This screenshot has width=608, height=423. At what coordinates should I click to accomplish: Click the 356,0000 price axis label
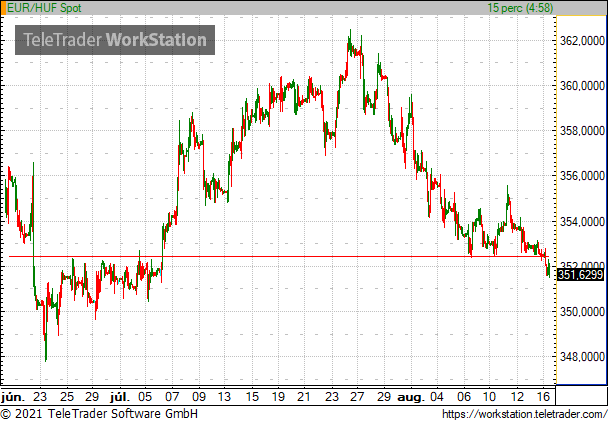click(x=582, y=176)
